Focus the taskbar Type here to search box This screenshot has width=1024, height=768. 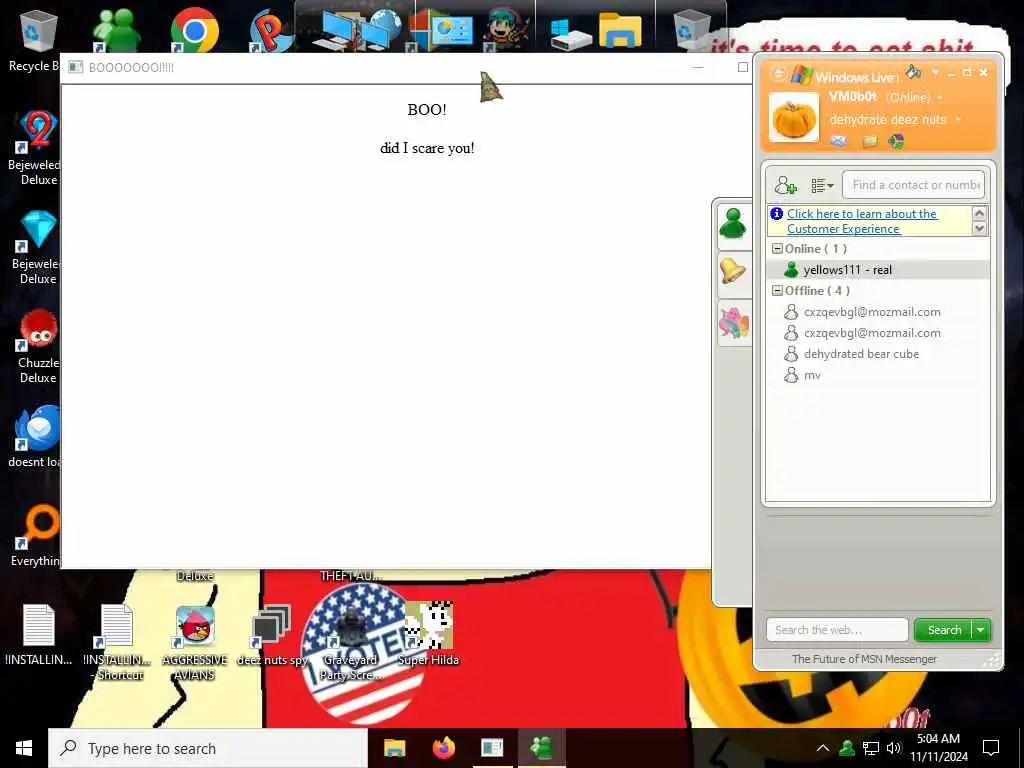(208, 748)
